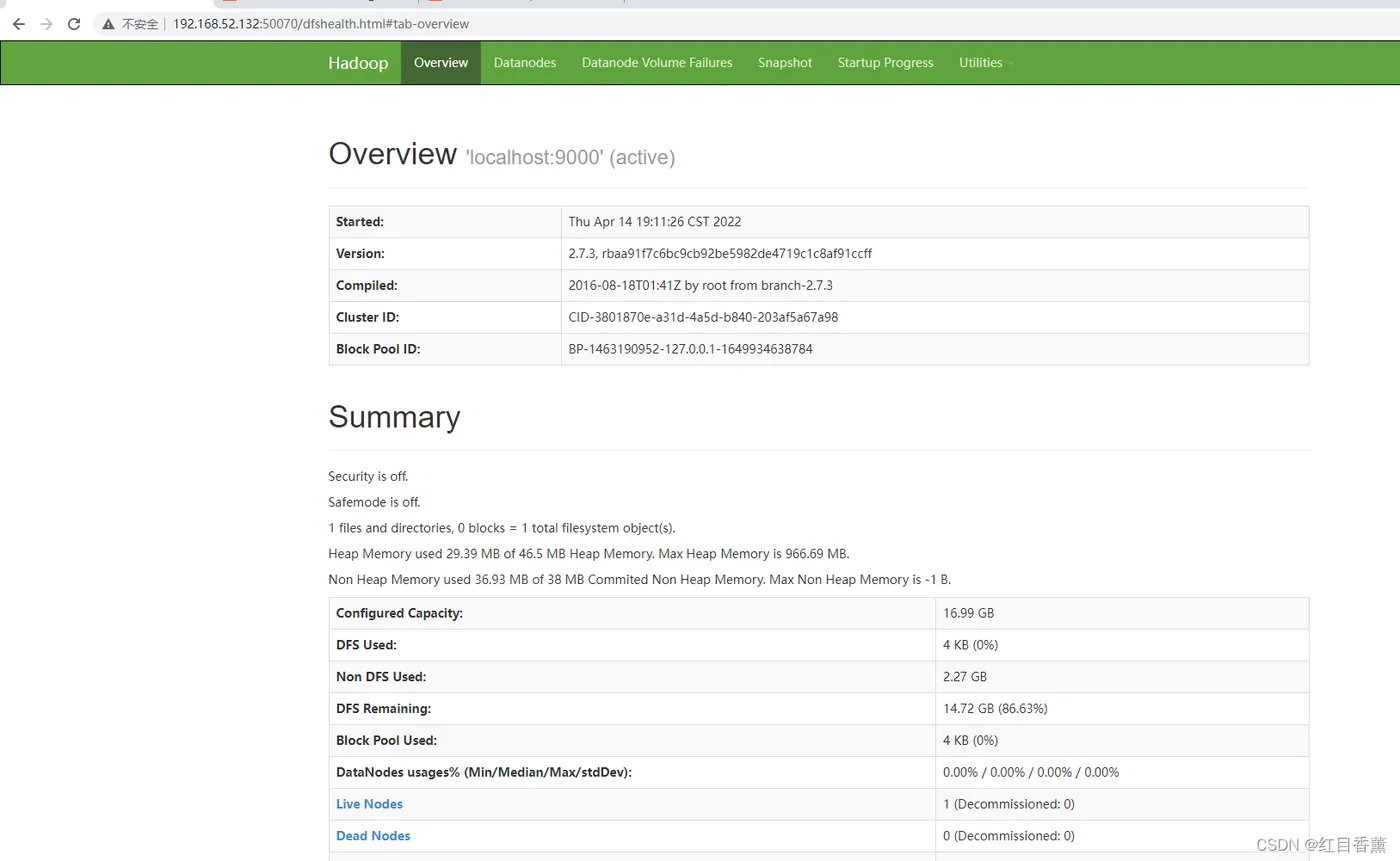Click DFS Remaining value 14.72 GB
Image resolution: width=1400 pixels, height=861 pixels.
995,709
